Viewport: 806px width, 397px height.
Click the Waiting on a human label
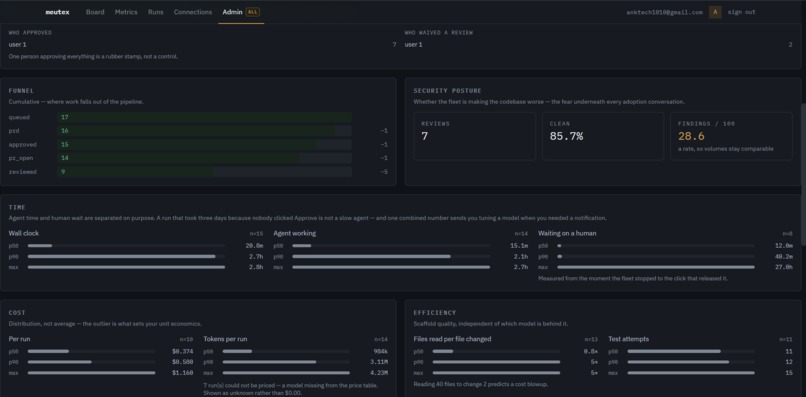[x=567, y=233]
